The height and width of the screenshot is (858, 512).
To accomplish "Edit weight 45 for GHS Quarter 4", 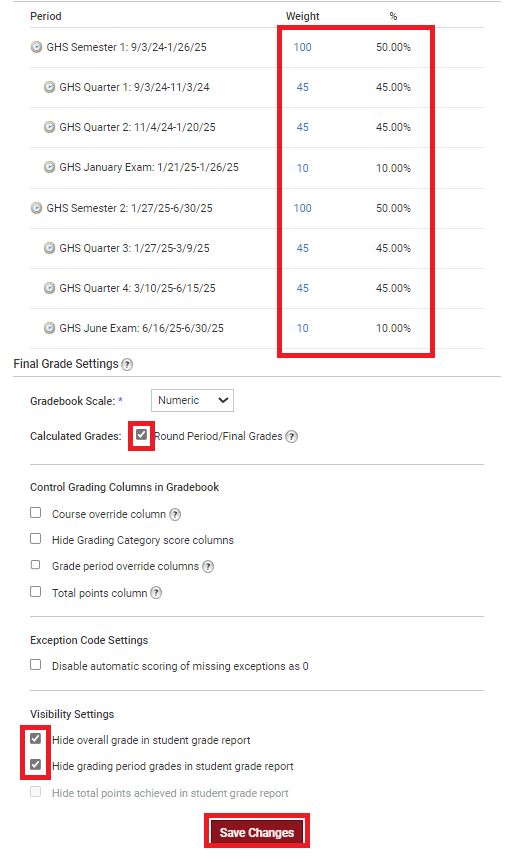I will [302, 288].
